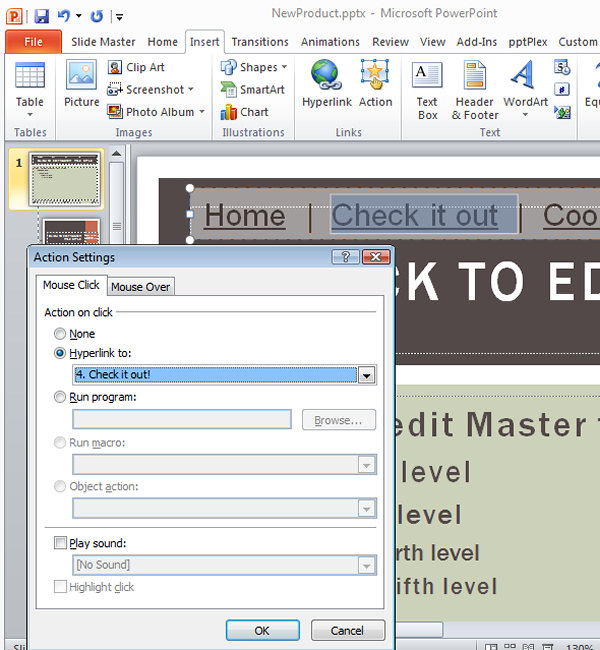Select the second layout thumbnail with orange block
Screen dimensions: 600x650
[x=71, y=231]
